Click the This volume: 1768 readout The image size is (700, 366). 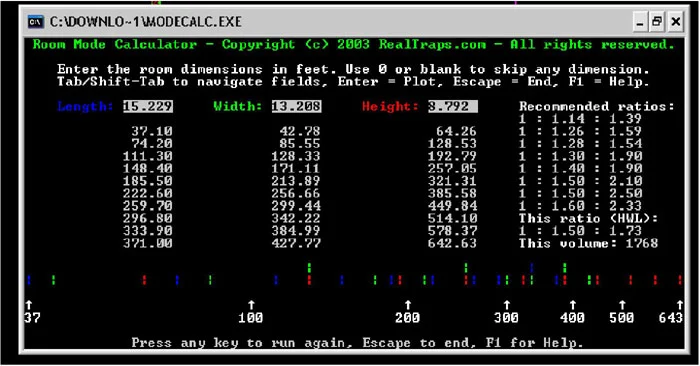588,243
